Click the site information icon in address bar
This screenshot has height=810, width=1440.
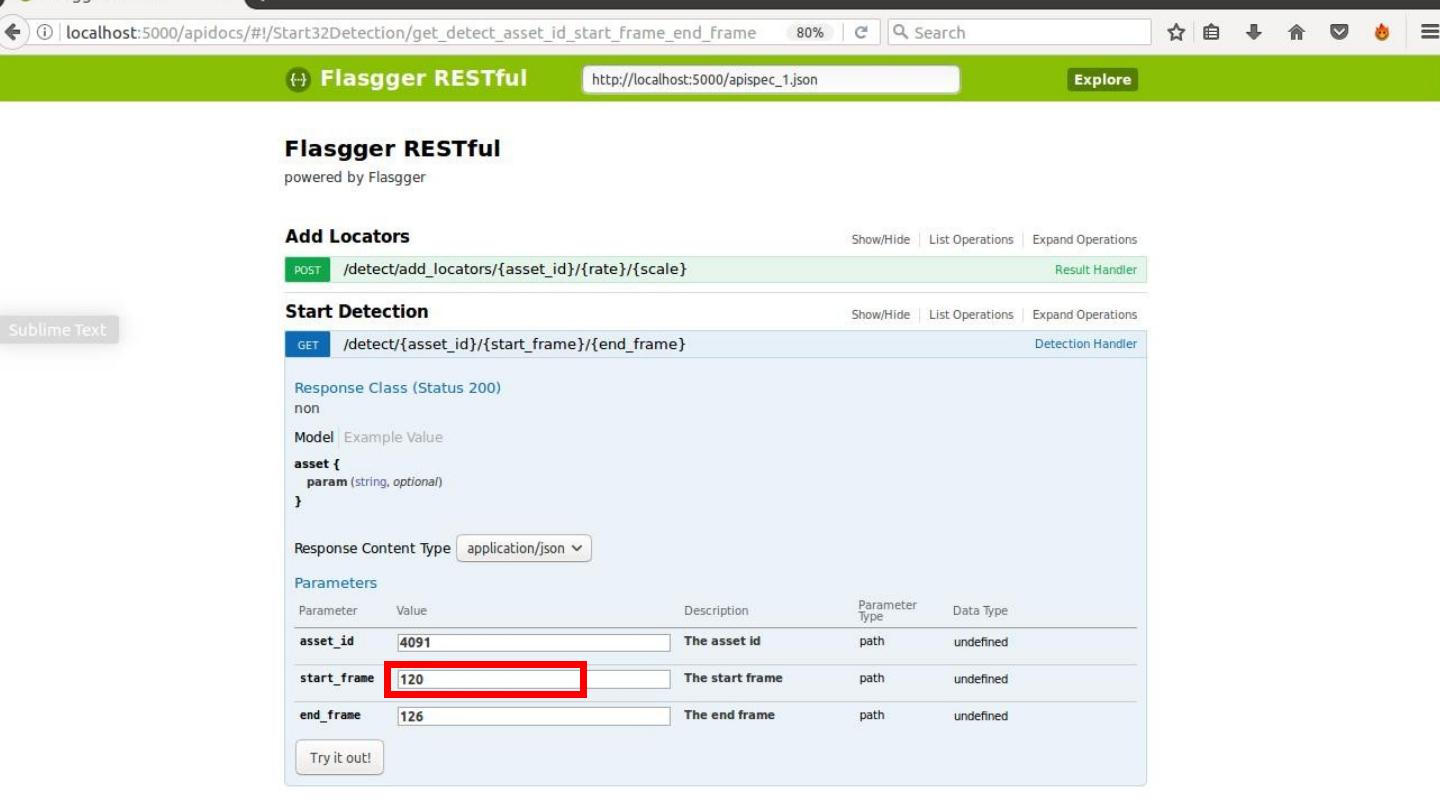click(45, 32)
